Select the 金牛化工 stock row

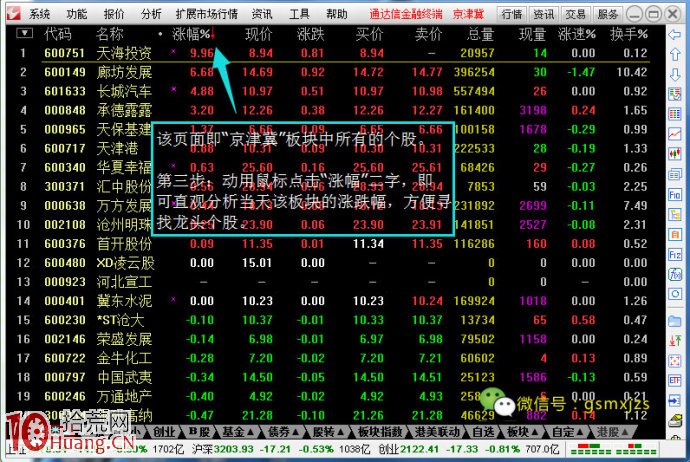coord(334,358)
